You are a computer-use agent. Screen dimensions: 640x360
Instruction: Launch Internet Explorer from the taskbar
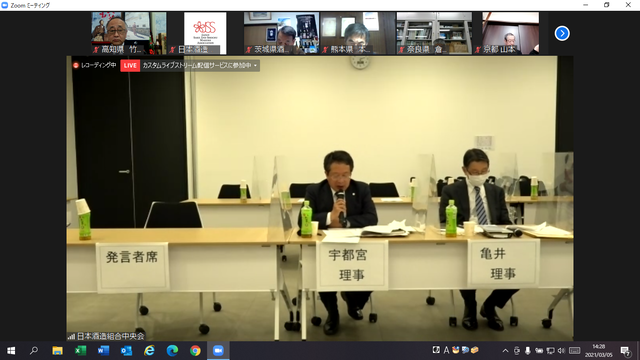(149, 351)
